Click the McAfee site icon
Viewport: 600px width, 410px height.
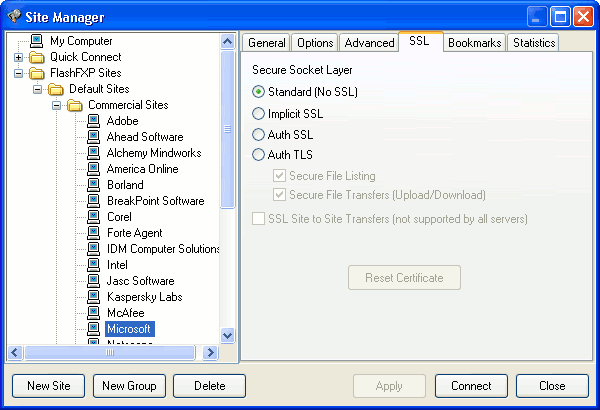pyautogui.click(x=93, y=313)
